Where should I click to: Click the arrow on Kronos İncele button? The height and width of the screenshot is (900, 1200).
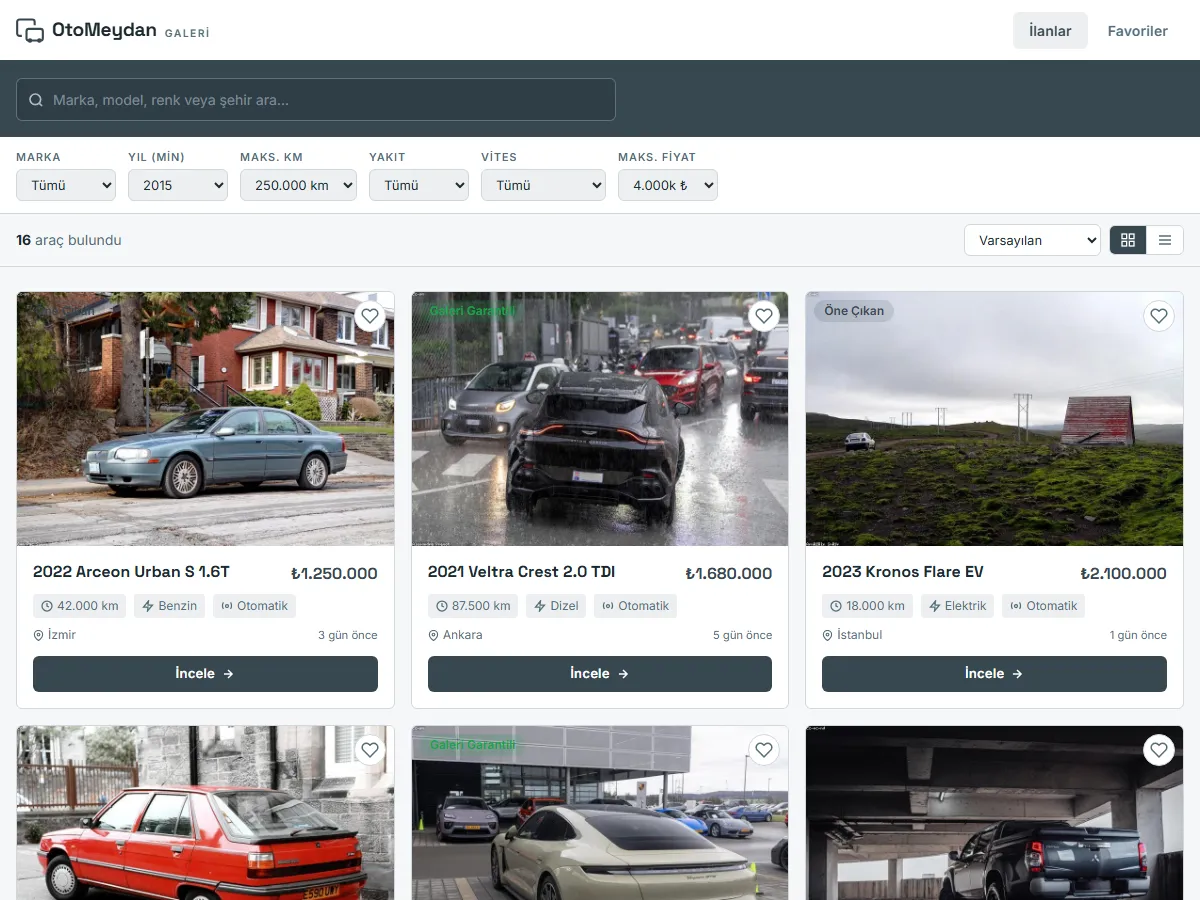click(x=1017, y=674)
